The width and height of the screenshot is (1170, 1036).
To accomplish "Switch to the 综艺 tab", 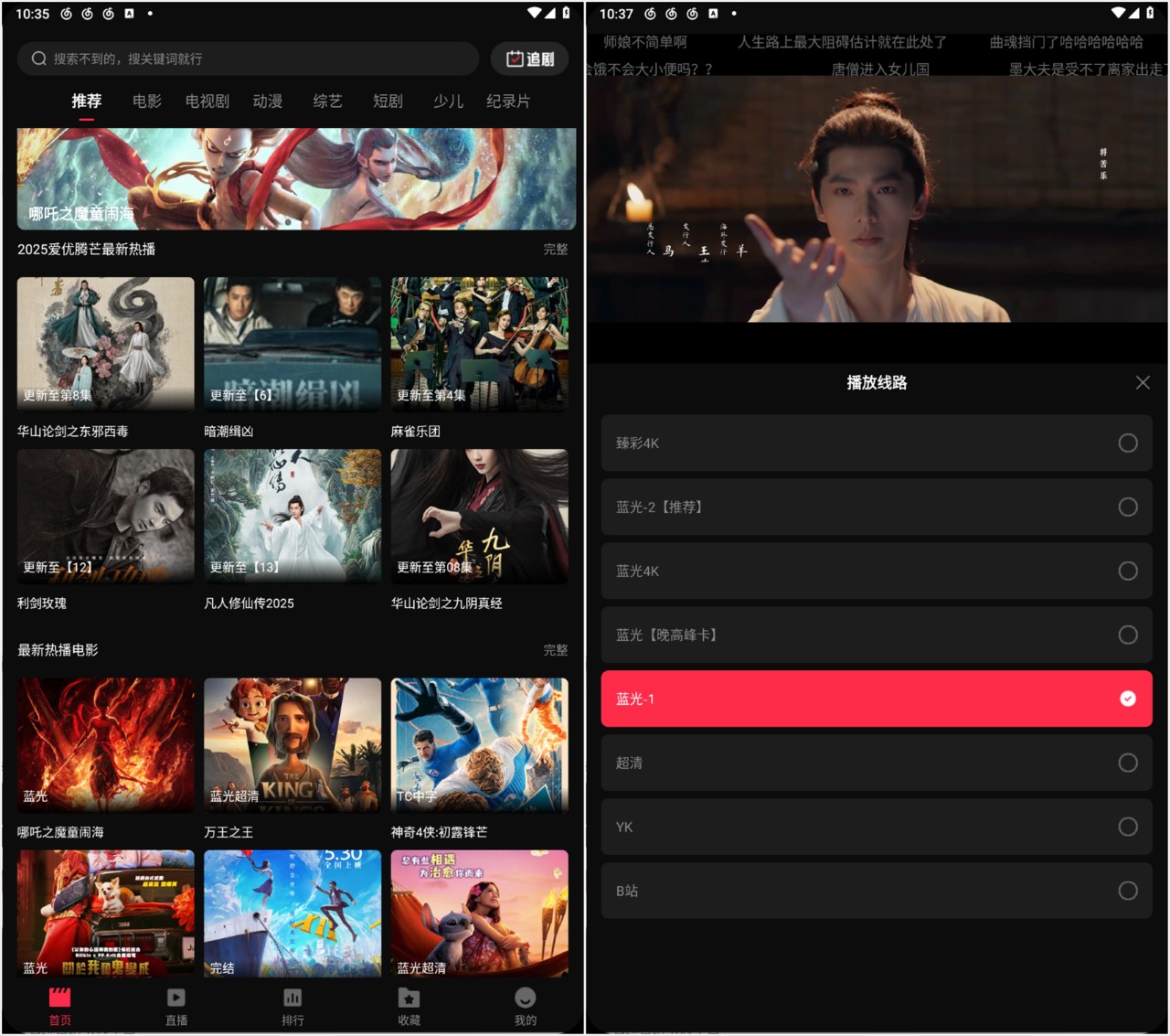I will tap(328, 101).
